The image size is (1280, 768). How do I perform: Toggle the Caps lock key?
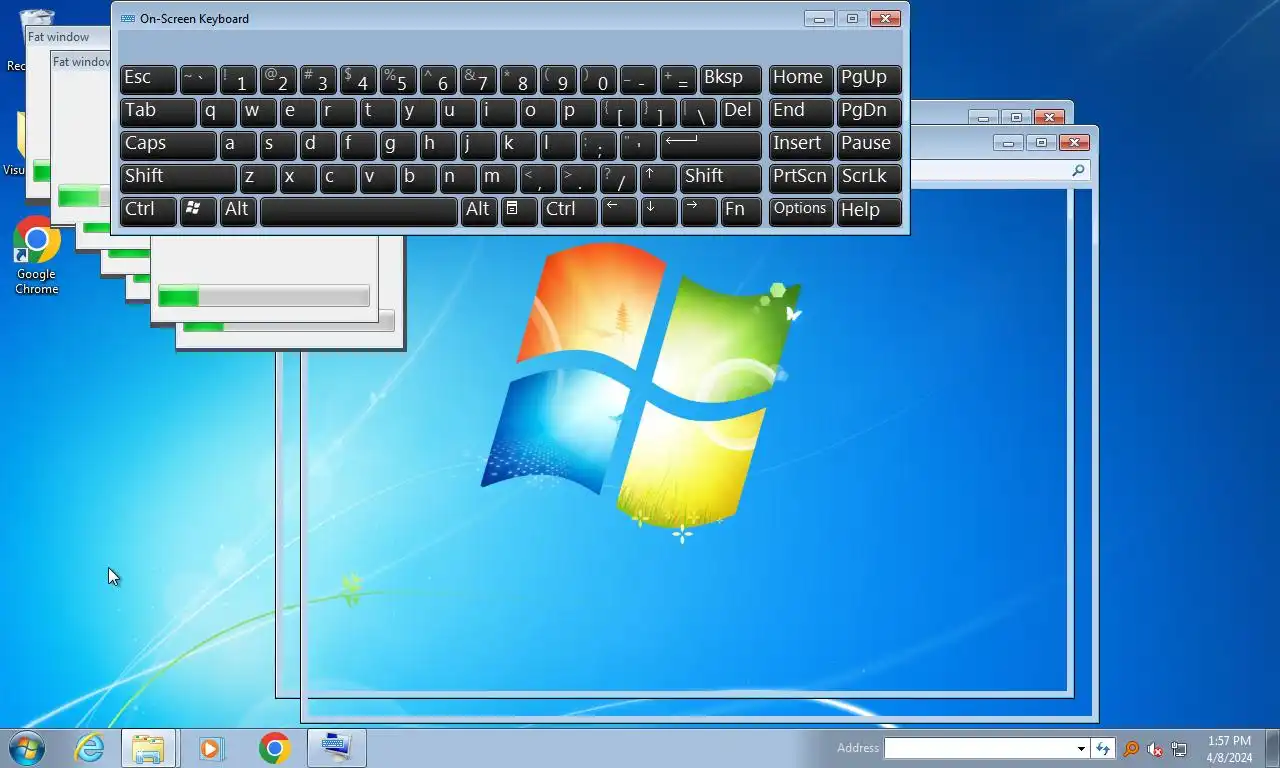tap(168, 144)
